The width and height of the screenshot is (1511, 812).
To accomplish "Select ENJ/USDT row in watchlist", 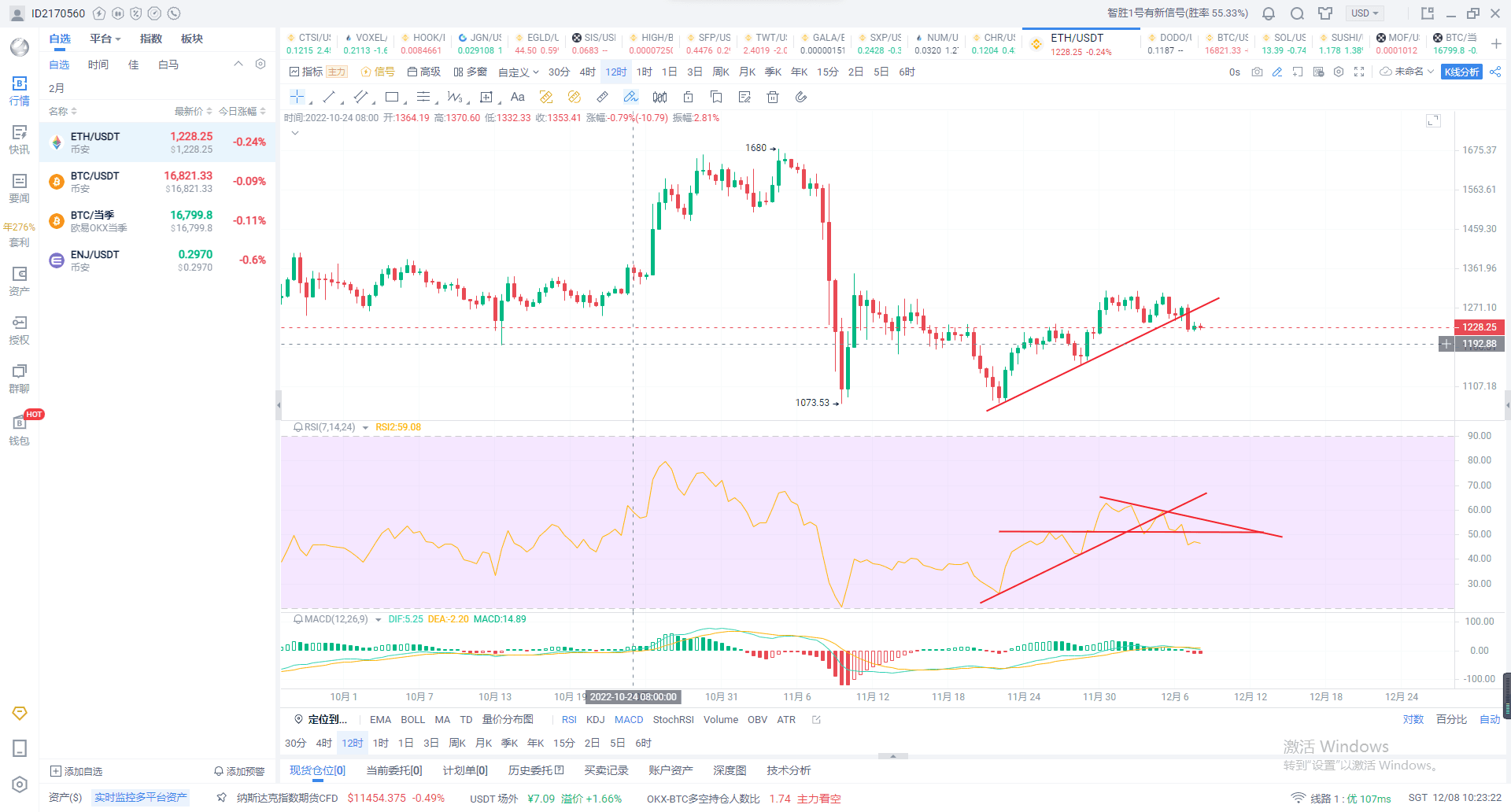I will pyautogui.click(x=157, y=260).
